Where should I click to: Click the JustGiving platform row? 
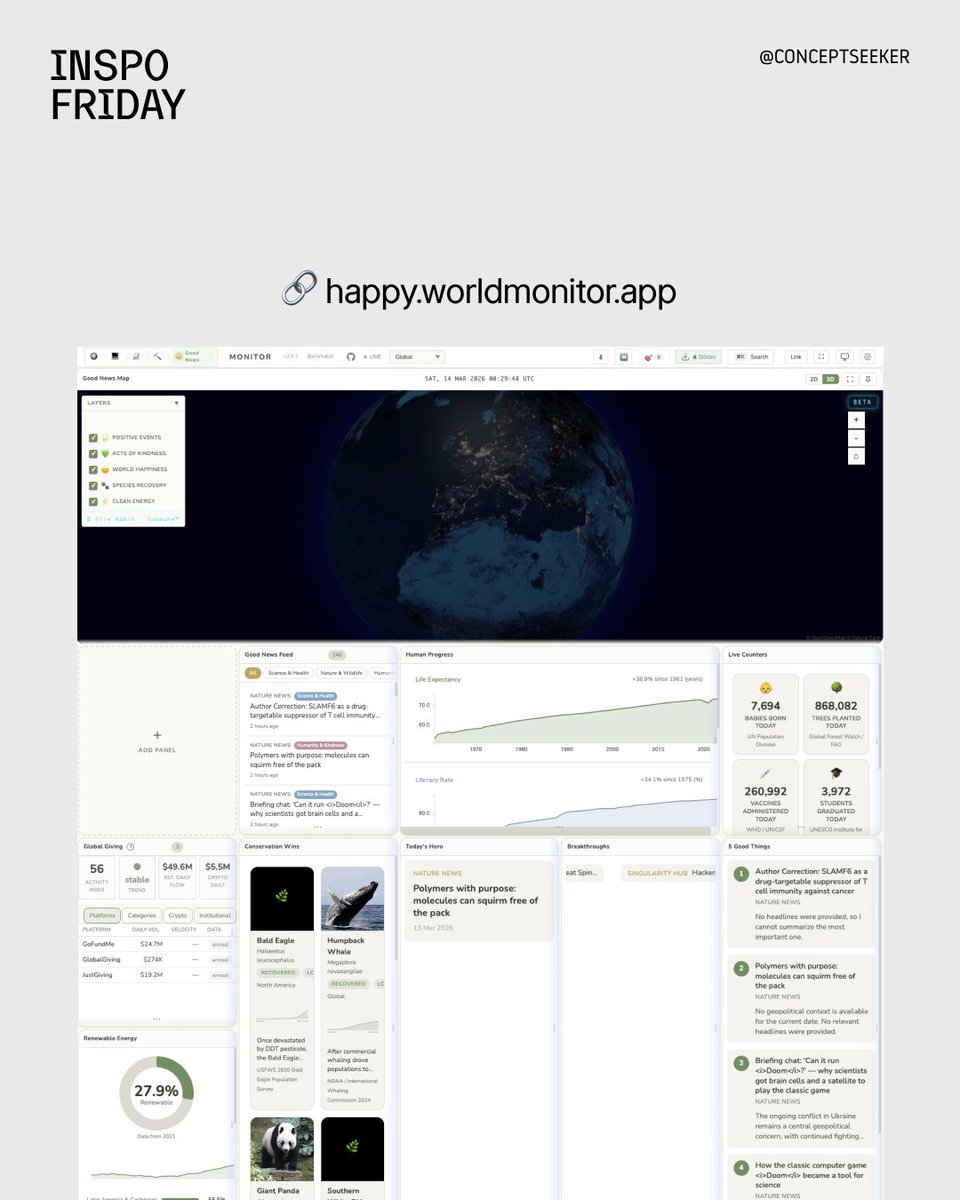click(157, 974)
